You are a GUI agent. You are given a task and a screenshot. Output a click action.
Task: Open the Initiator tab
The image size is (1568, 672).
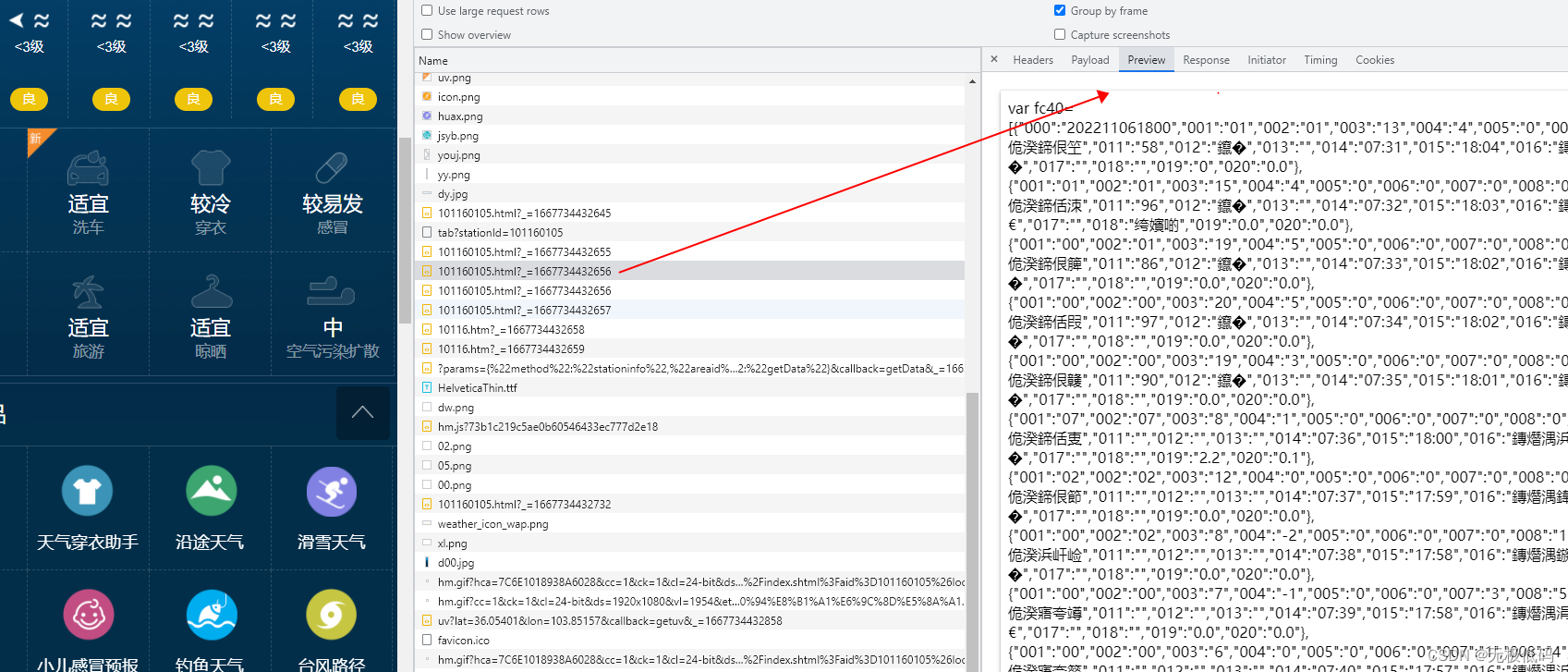coord(1267,60)
